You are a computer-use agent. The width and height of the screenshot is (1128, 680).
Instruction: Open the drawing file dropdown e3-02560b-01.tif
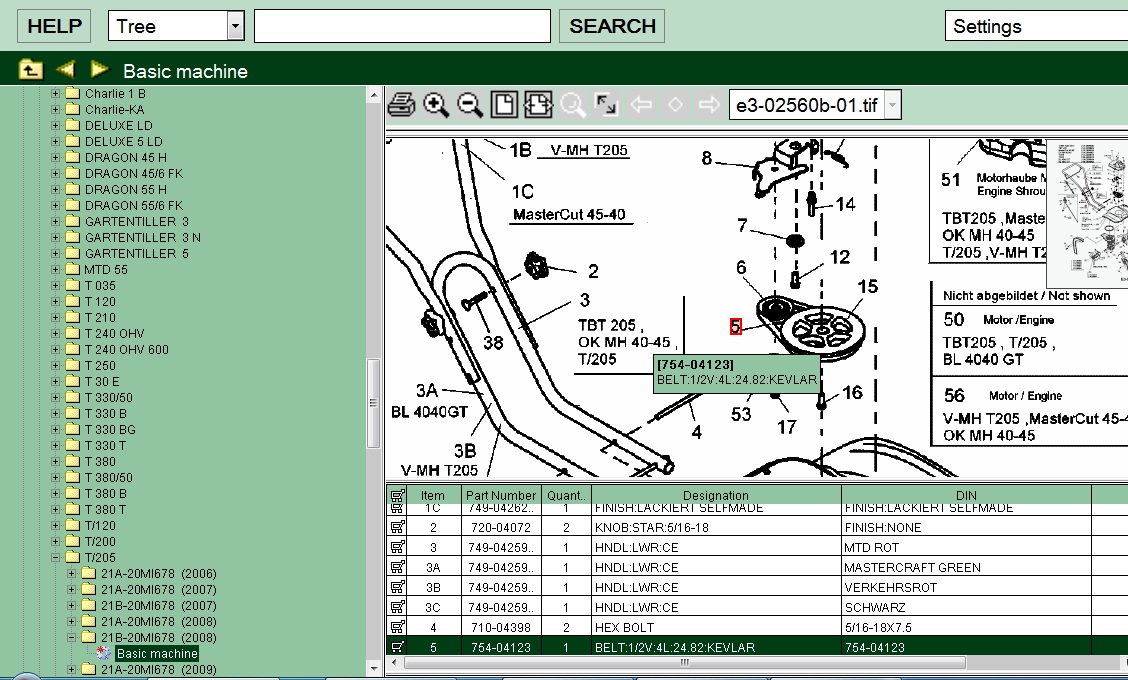tap(892, 106)
